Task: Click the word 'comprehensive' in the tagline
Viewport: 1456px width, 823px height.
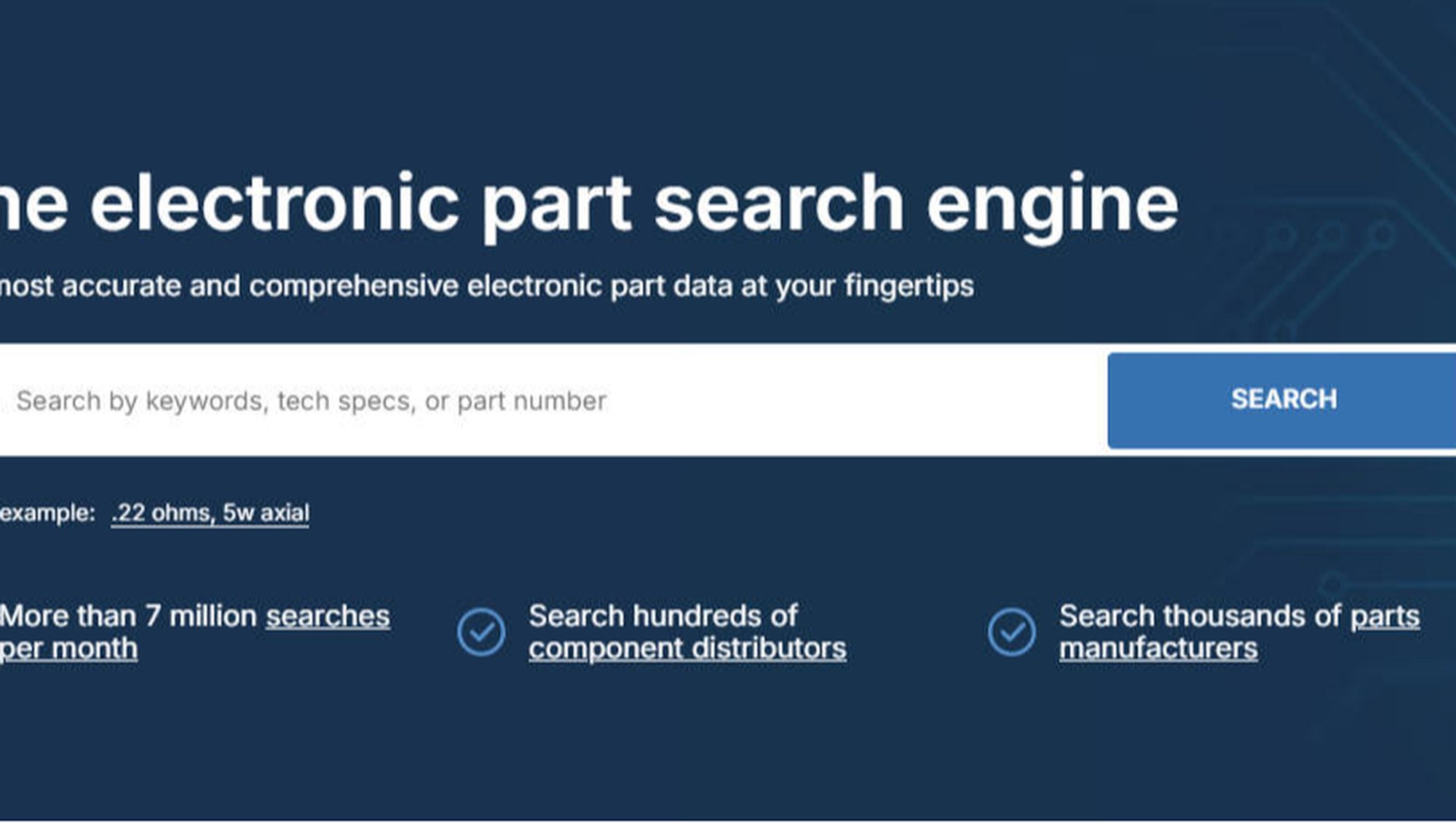Action: pos(353,286)
